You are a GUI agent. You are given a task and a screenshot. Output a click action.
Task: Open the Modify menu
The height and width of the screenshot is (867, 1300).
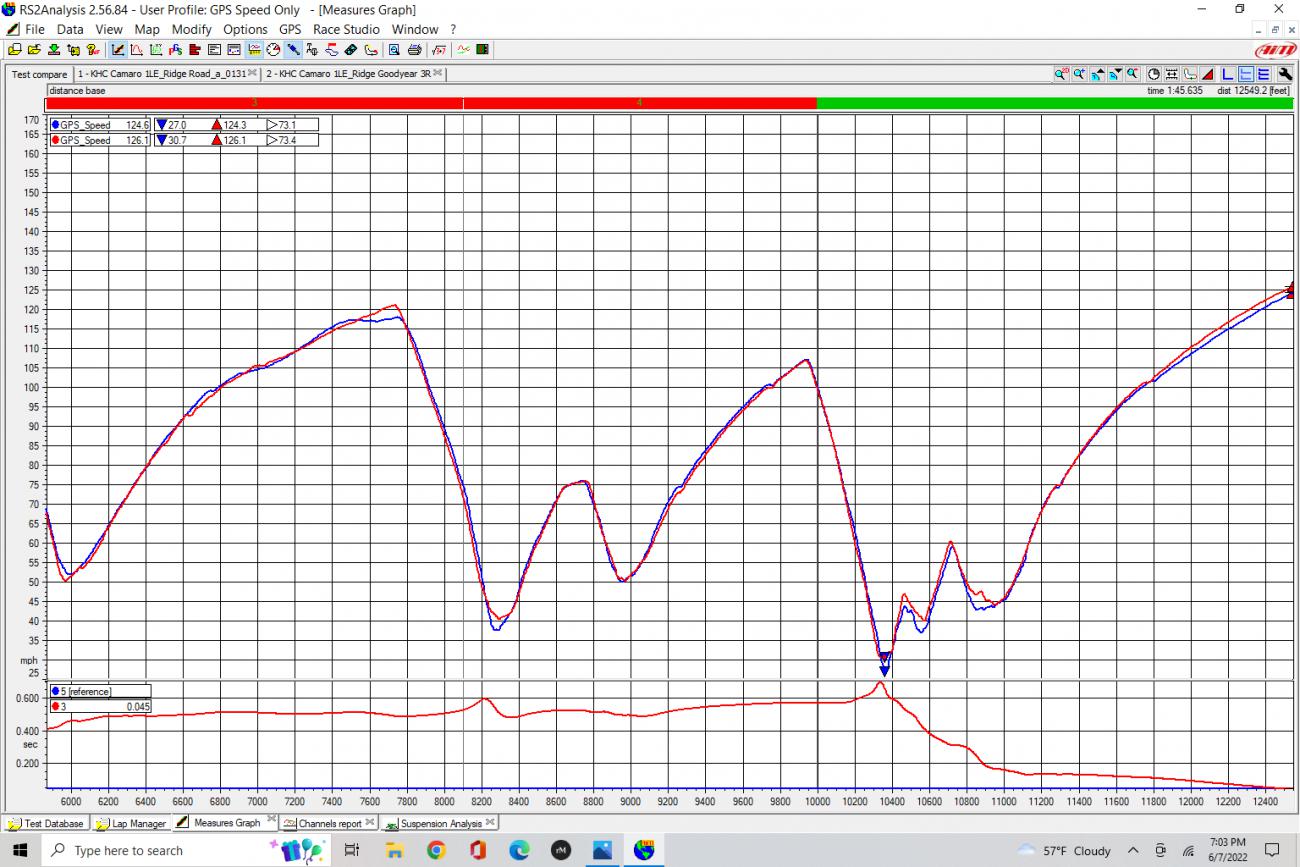point(191,29)
